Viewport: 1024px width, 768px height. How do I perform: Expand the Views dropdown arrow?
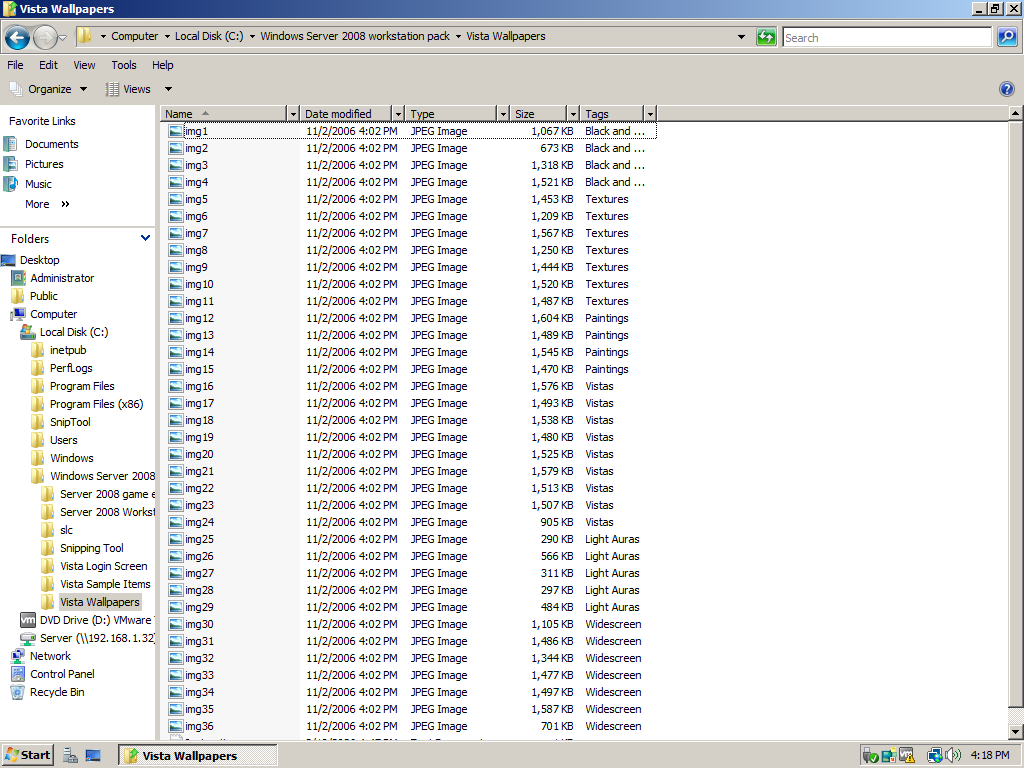point(168,89)
